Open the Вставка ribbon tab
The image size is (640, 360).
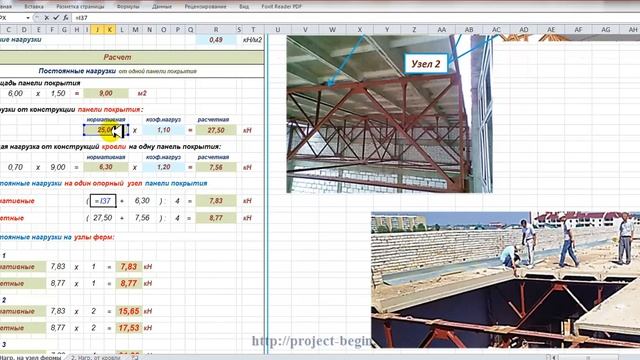click(x=34, y=7)
